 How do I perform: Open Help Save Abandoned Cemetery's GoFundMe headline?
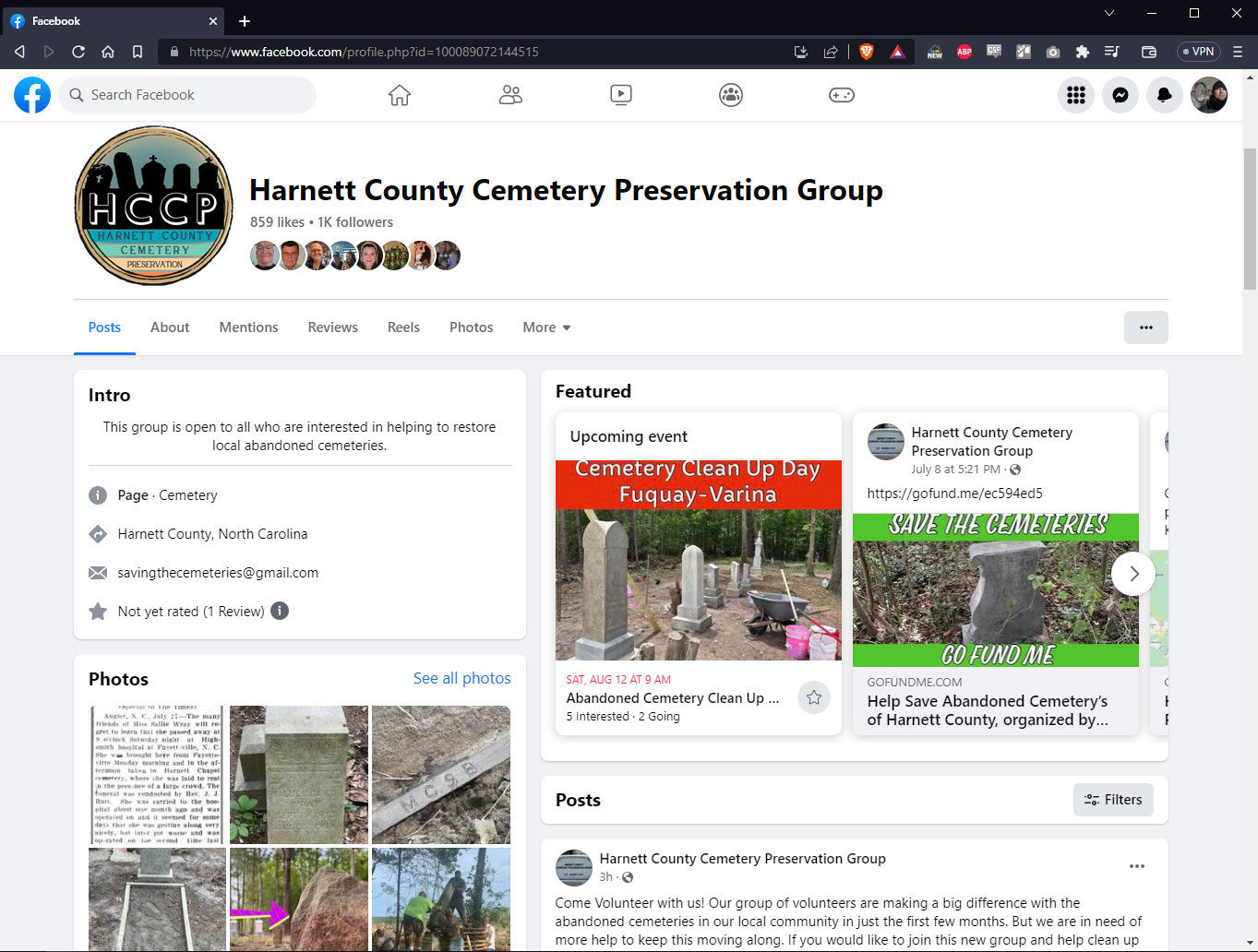pyautogui.click(x=988, y=710)
